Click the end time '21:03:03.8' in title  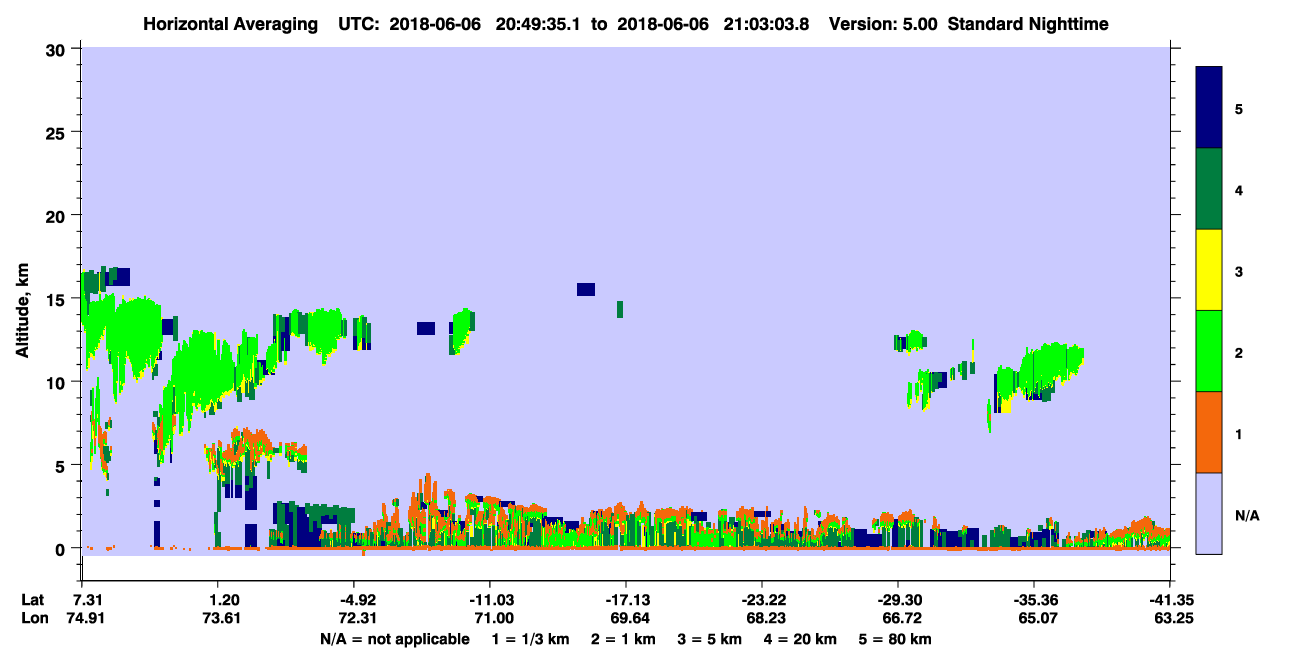[x=766, y=24]
